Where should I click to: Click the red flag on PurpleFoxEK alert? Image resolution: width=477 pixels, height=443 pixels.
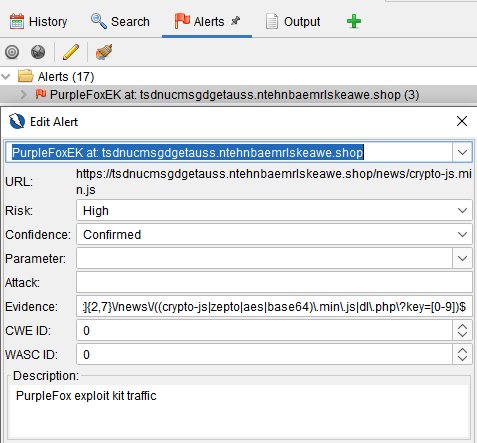point(41,94)
